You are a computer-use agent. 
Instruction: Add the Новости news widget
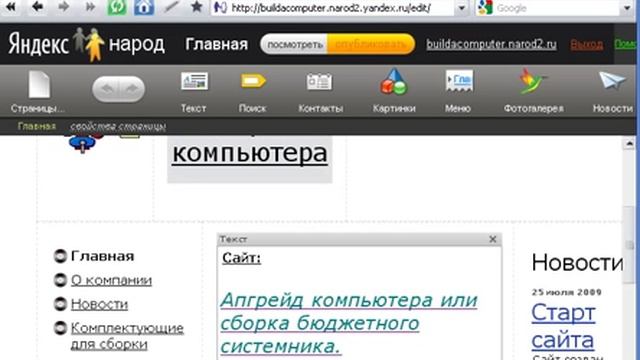coord(613,91)
